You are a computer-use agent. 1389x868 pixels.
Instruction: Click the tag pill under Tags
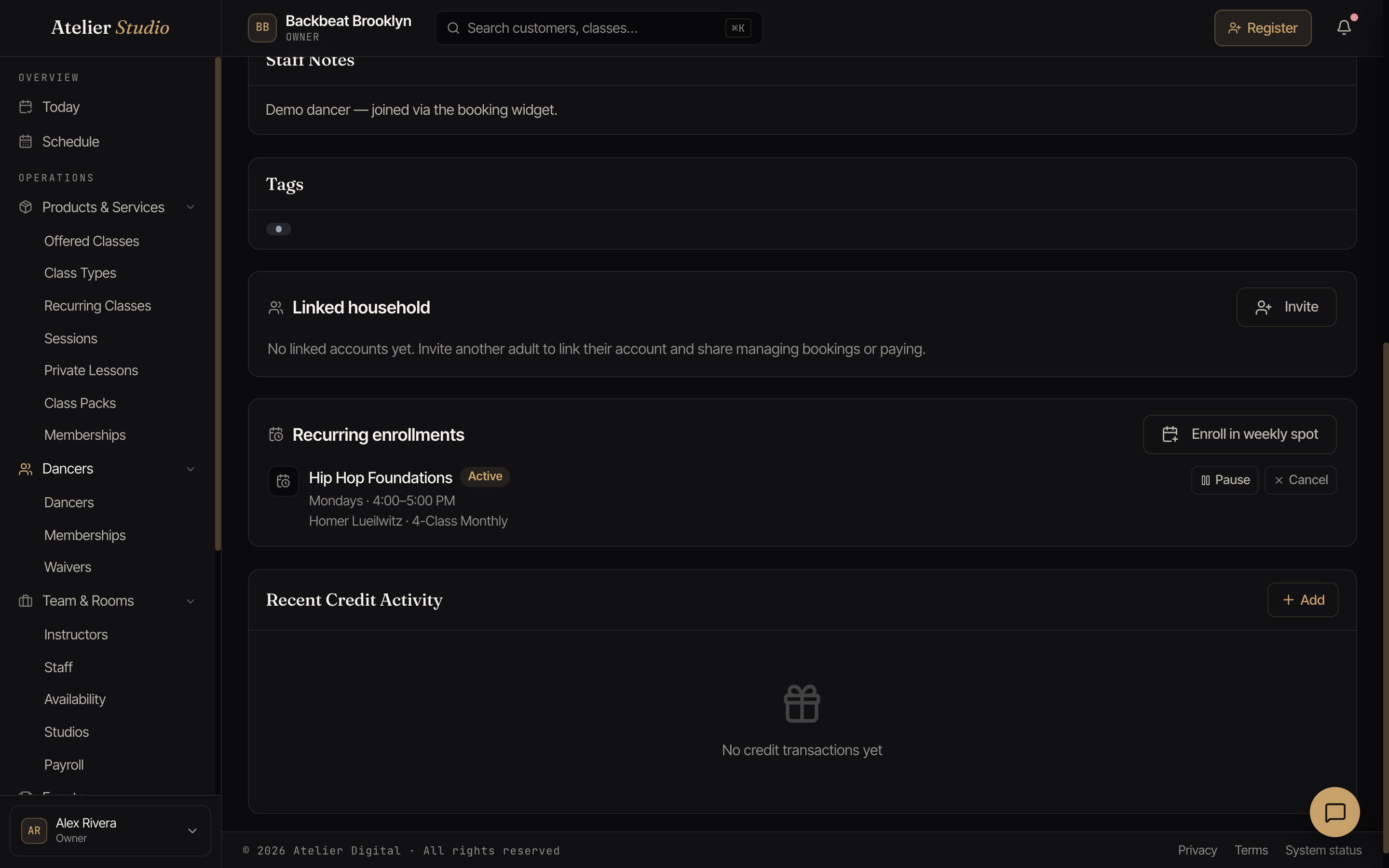(278, 229)
